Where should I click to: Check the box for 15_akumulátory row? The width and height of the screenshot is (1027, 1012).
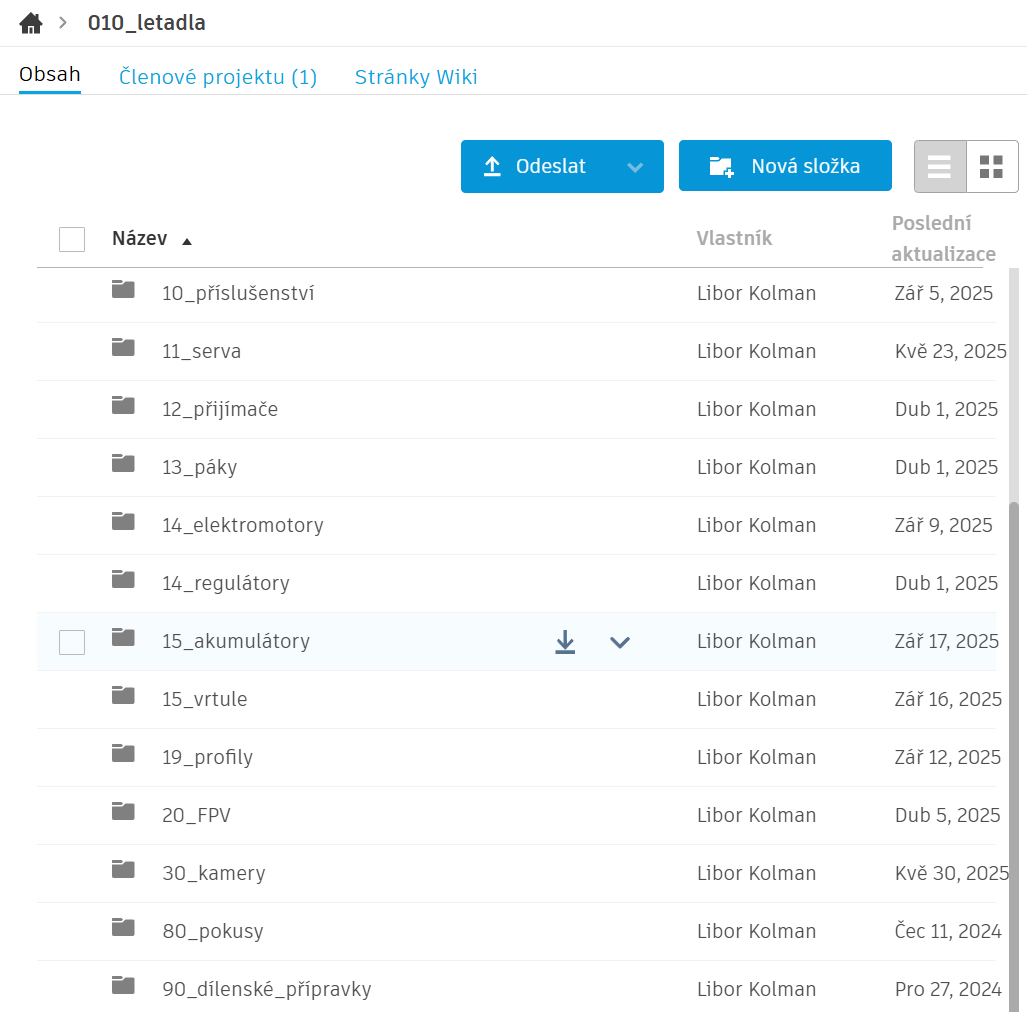(x=72, y=642)
